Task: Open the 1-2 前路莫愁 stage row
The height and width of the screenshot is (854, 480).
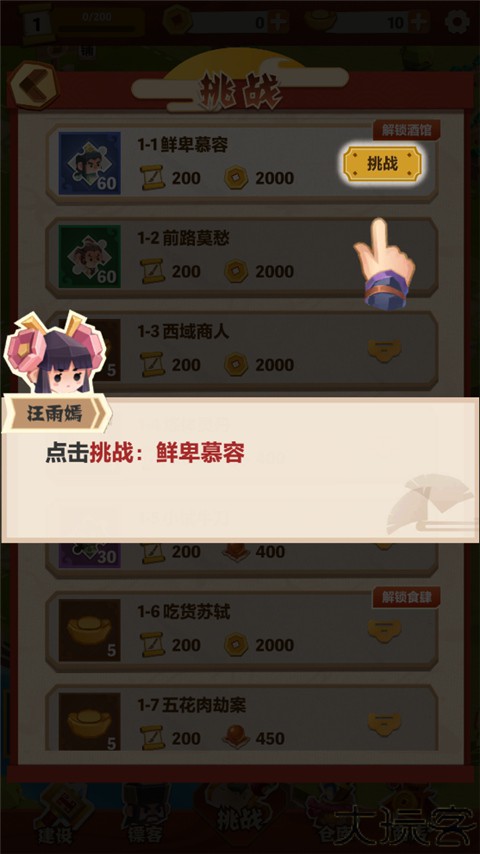Action: click(241, 257)
